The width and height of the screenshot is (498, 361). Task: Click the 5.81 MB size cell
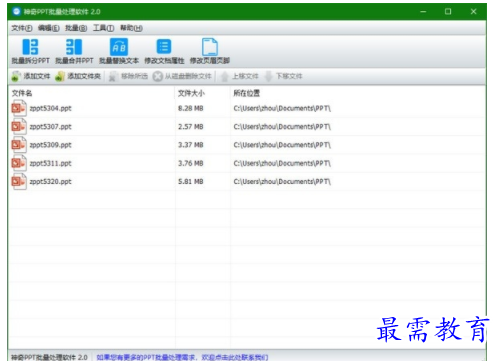tap(191, 182)
